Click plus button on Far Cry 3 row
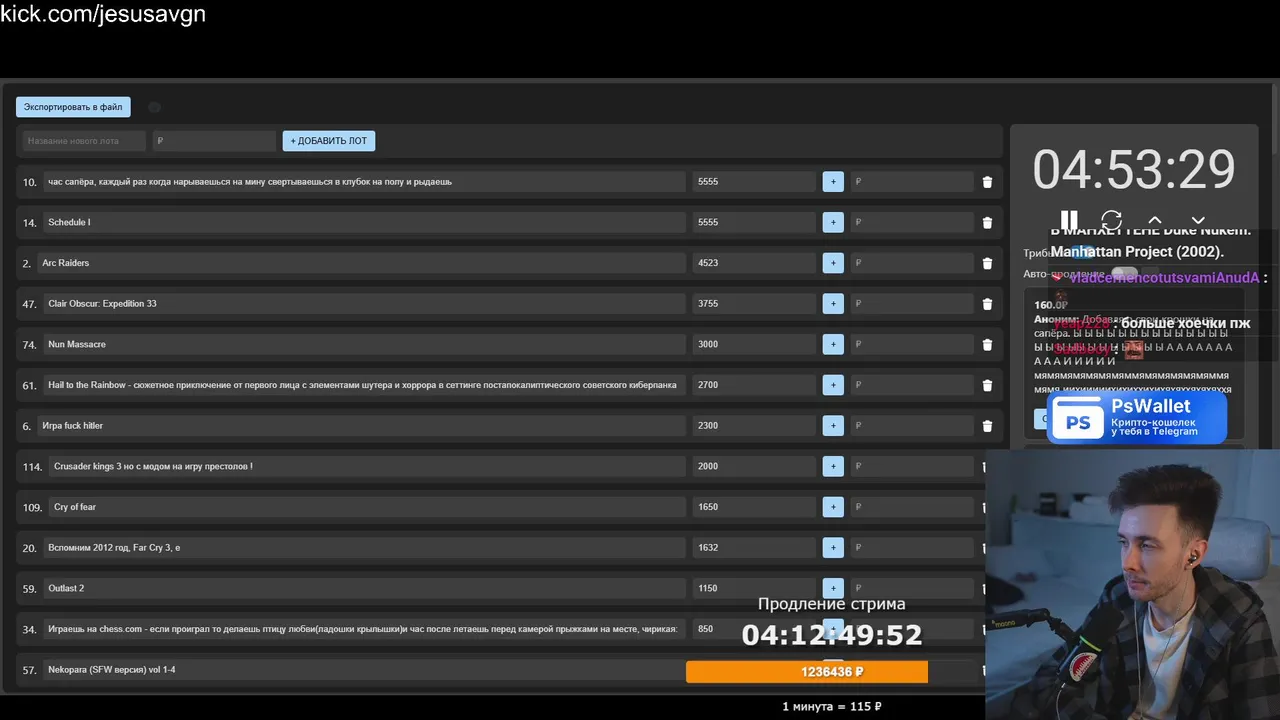Image resolution: width=1280 pixels, height=720 pixels. (833, 548)
